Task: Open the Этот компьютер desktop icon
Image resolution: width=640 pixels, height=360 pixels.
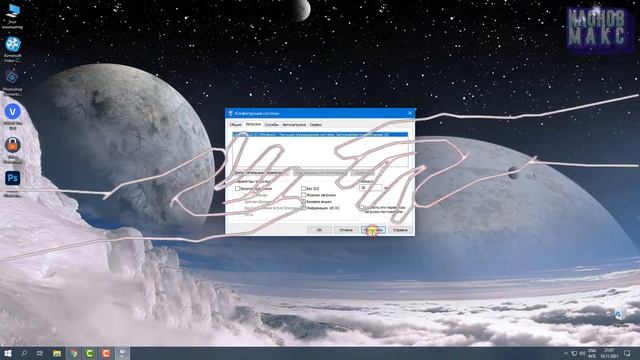Action: (x=13, y=16)
